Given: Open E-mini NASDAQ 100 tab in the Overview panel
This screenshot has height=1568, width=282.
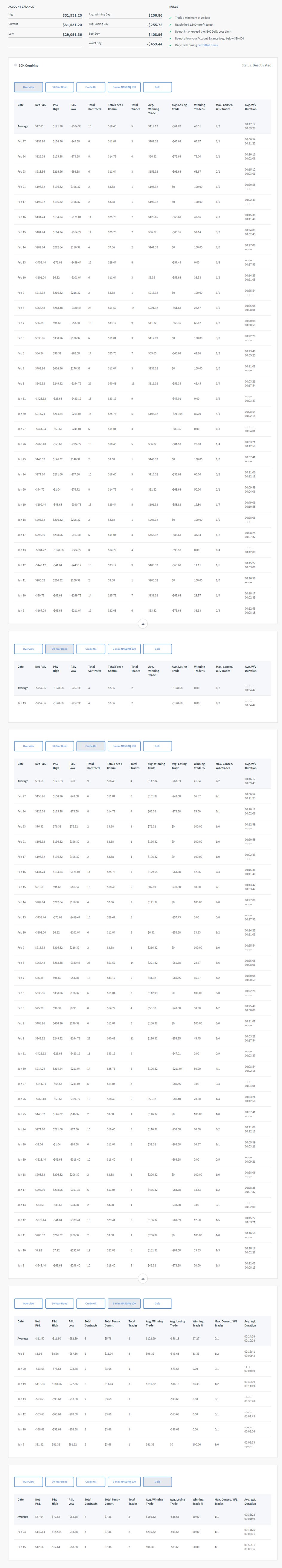Looking at the screenshot, I should point(124,87).
